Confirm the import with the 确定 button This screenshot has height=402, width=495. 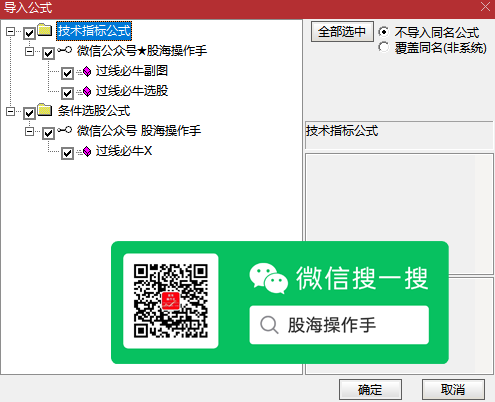(x=370, y=389)
